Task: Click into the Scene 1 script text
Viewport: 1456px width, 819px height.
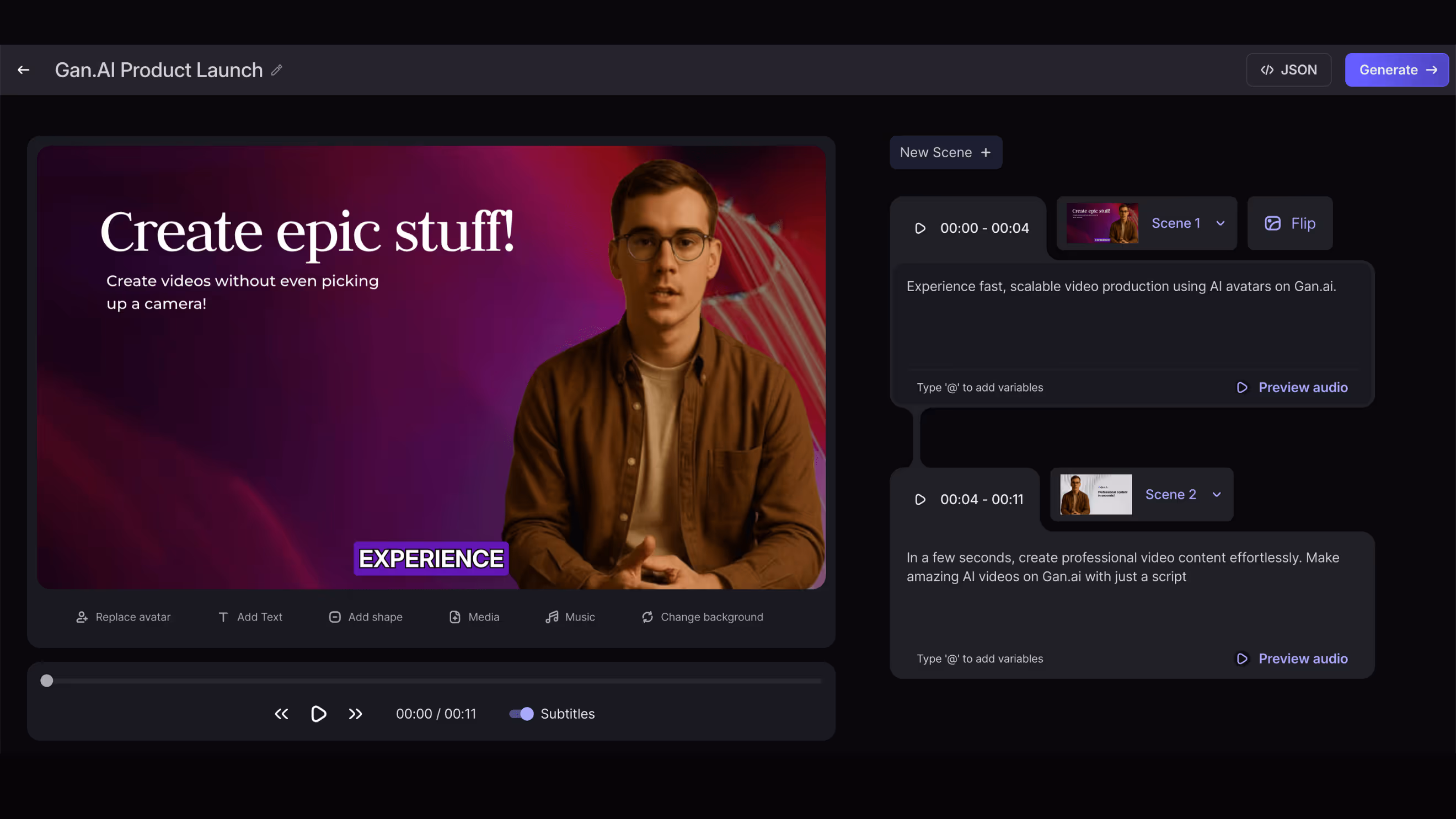Action: (1121, 287)
